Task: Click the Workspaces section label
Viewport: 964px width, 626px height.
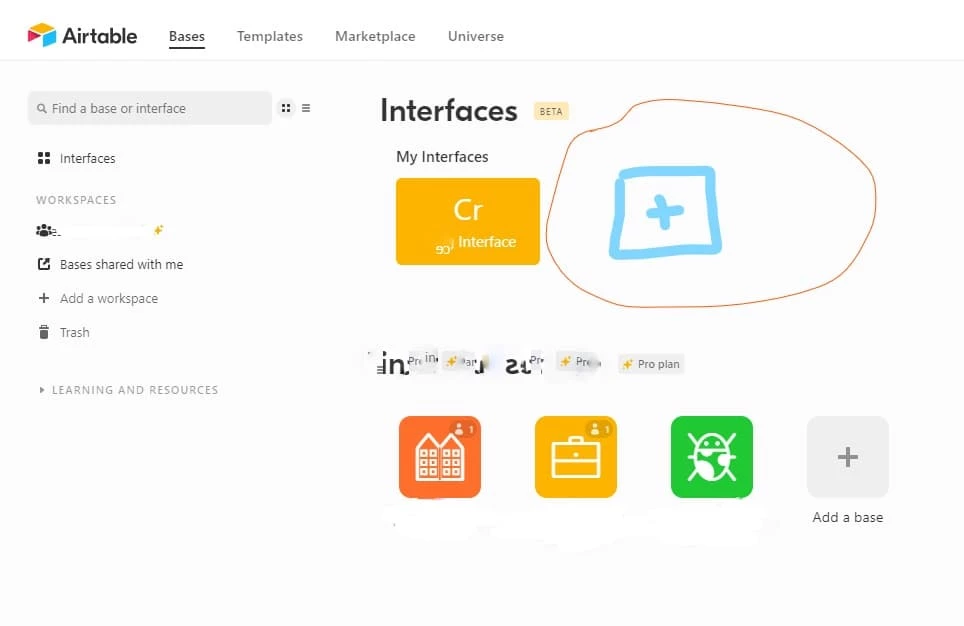Action: 76,200
